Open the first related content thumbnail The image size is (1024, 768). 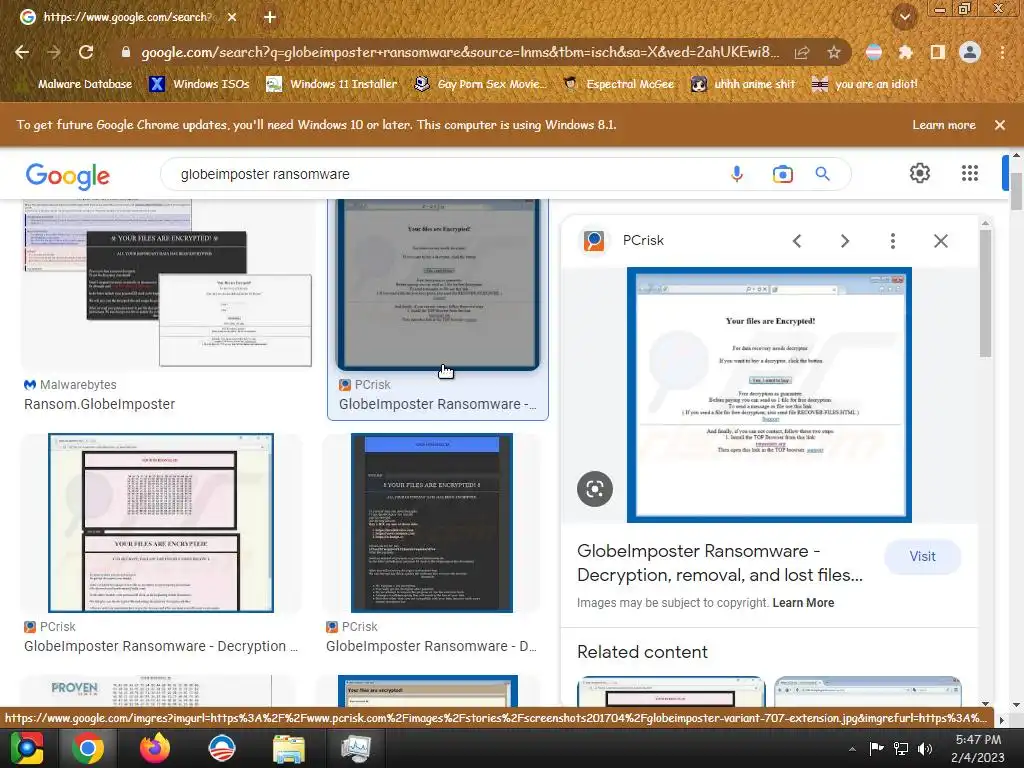point(671,692)
